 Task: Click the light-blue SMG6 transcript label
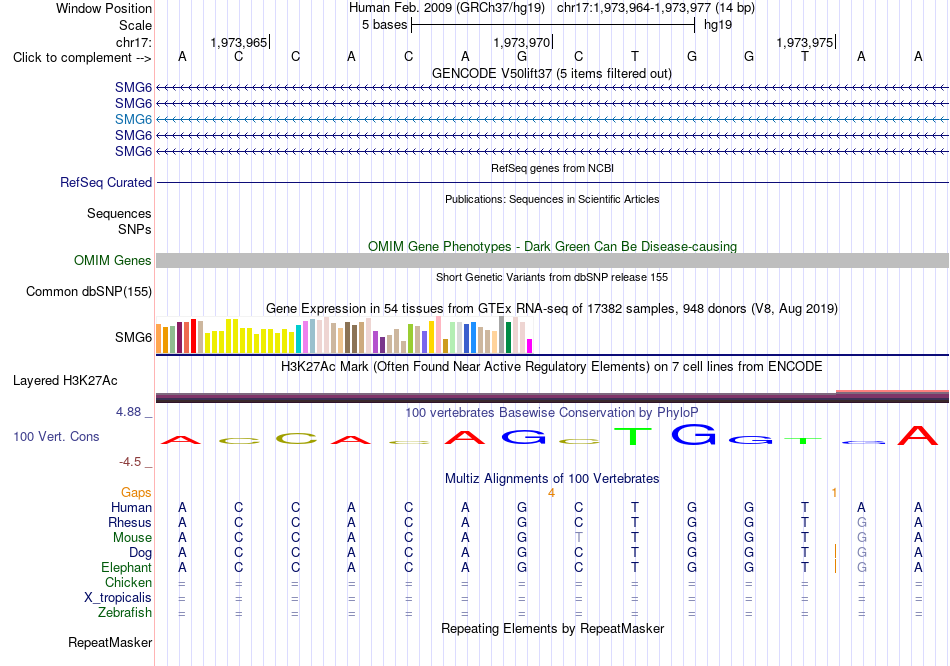point(133,119)
